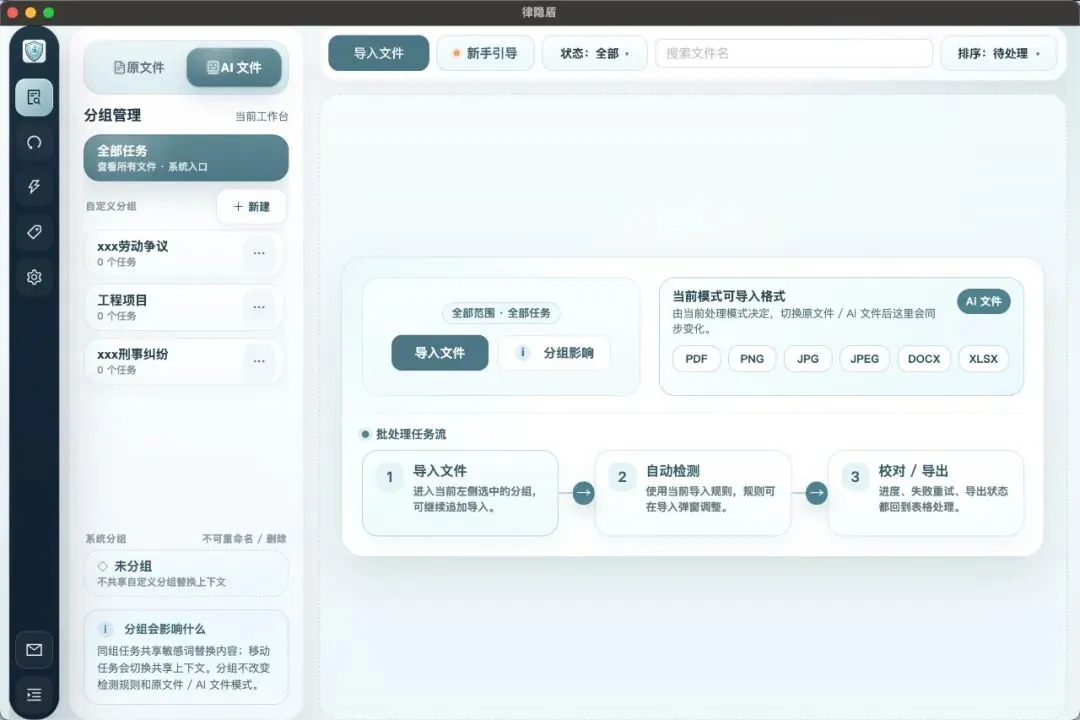Click the 不可重命名 / 删除 label
This screenshot has height=720, width=1080.
244,539
